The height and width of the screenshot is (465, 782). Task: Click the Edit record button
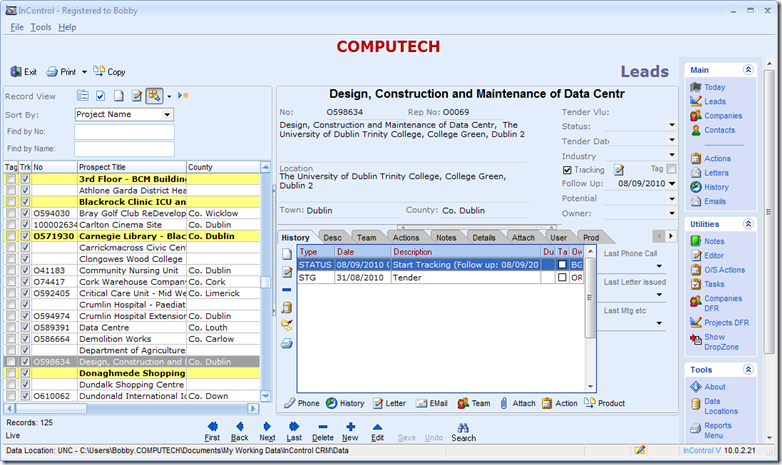tap(378, 432)
